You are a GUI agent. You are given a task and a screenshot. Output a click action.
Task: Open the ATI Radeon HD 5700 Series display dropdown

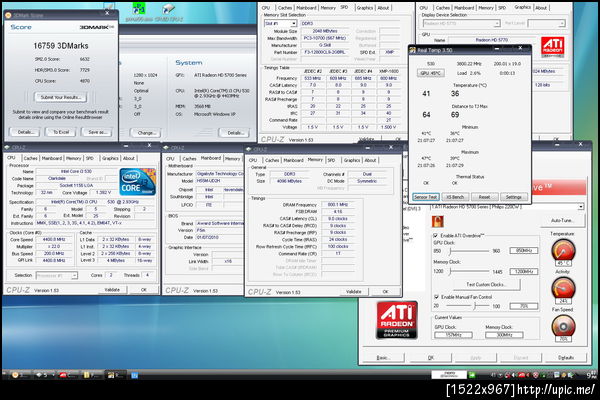pyautogui.click(x=507, y=207)
